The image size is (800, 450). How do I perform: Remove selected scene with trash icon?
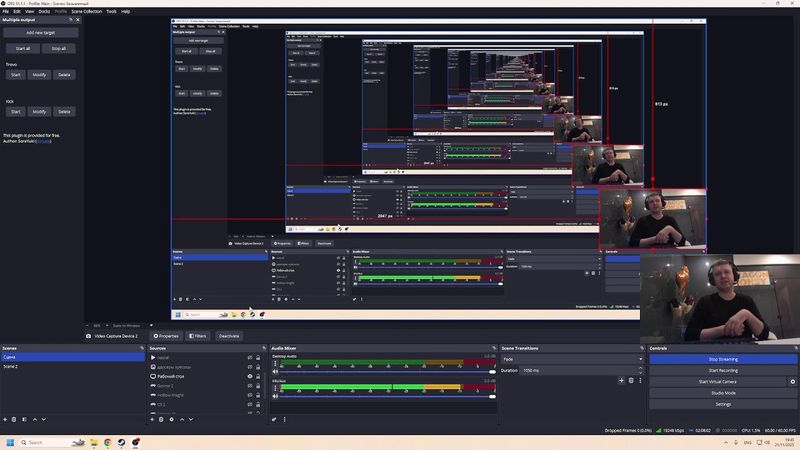pyautogui.click(x=14, y=419)
